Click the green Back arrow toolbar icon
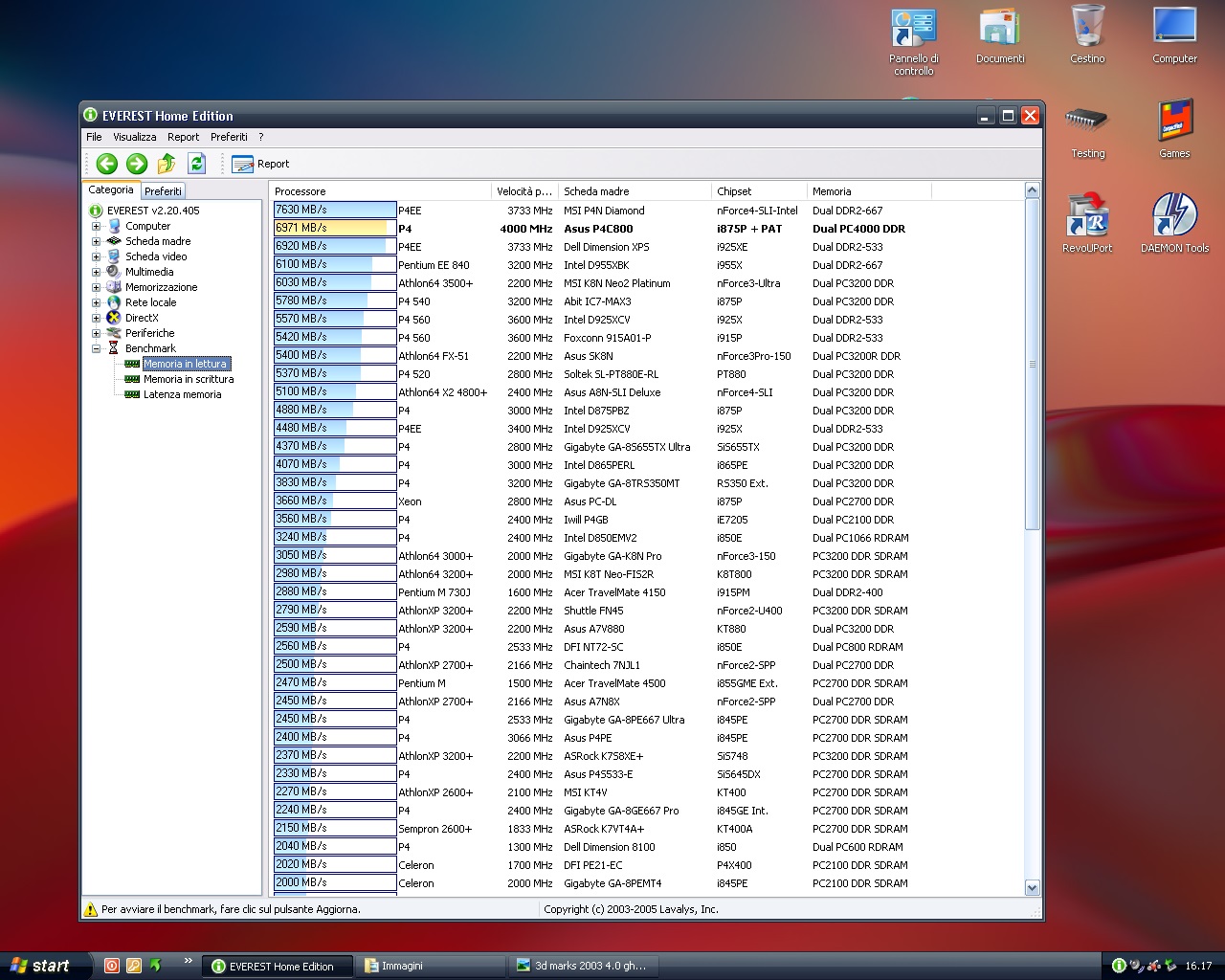 pyautogui.click(x=106, y=164)
